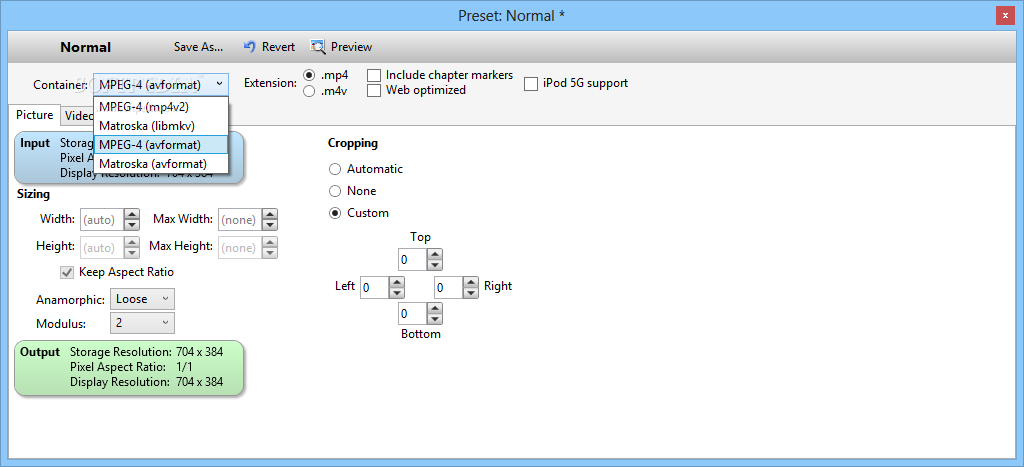
Task: Click the Bottom crop value field
Action: coord(412,314)
